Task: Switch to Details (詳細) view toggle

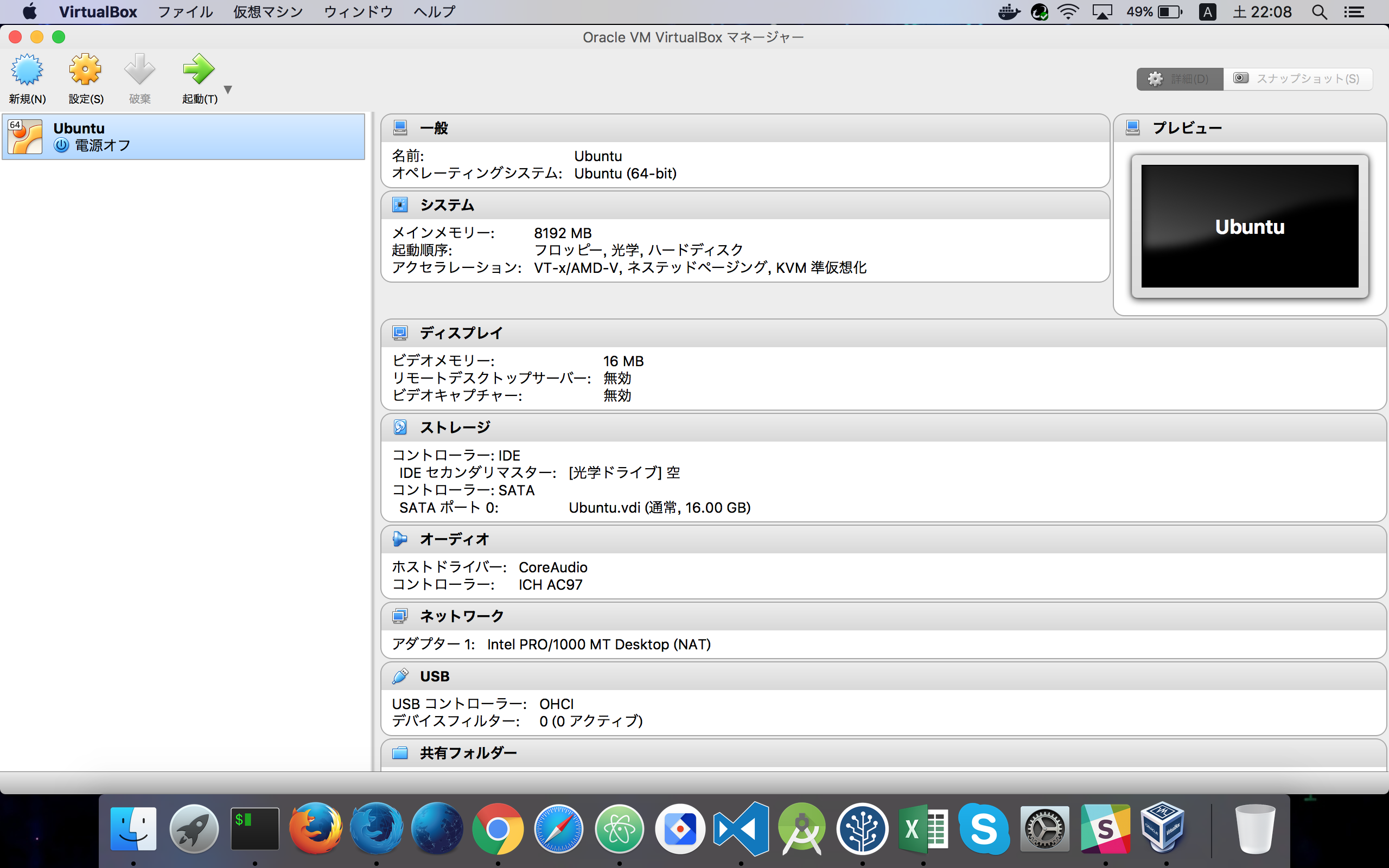Action: click(x=1180, y=79)
